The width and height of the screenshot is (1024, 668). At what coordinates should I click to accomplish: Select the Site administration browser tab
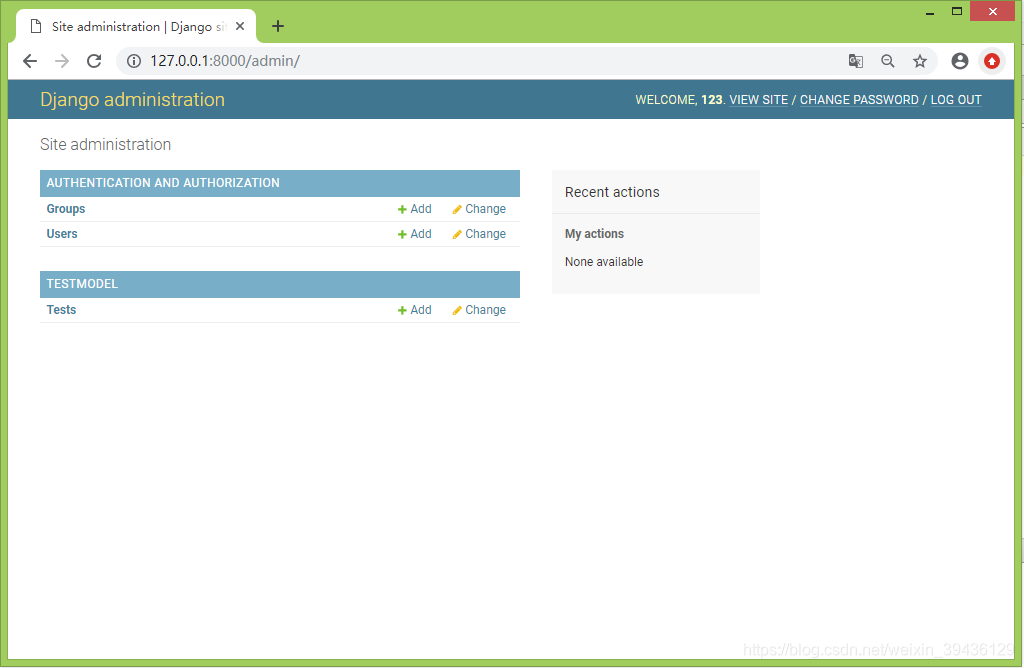click(135, 26)
